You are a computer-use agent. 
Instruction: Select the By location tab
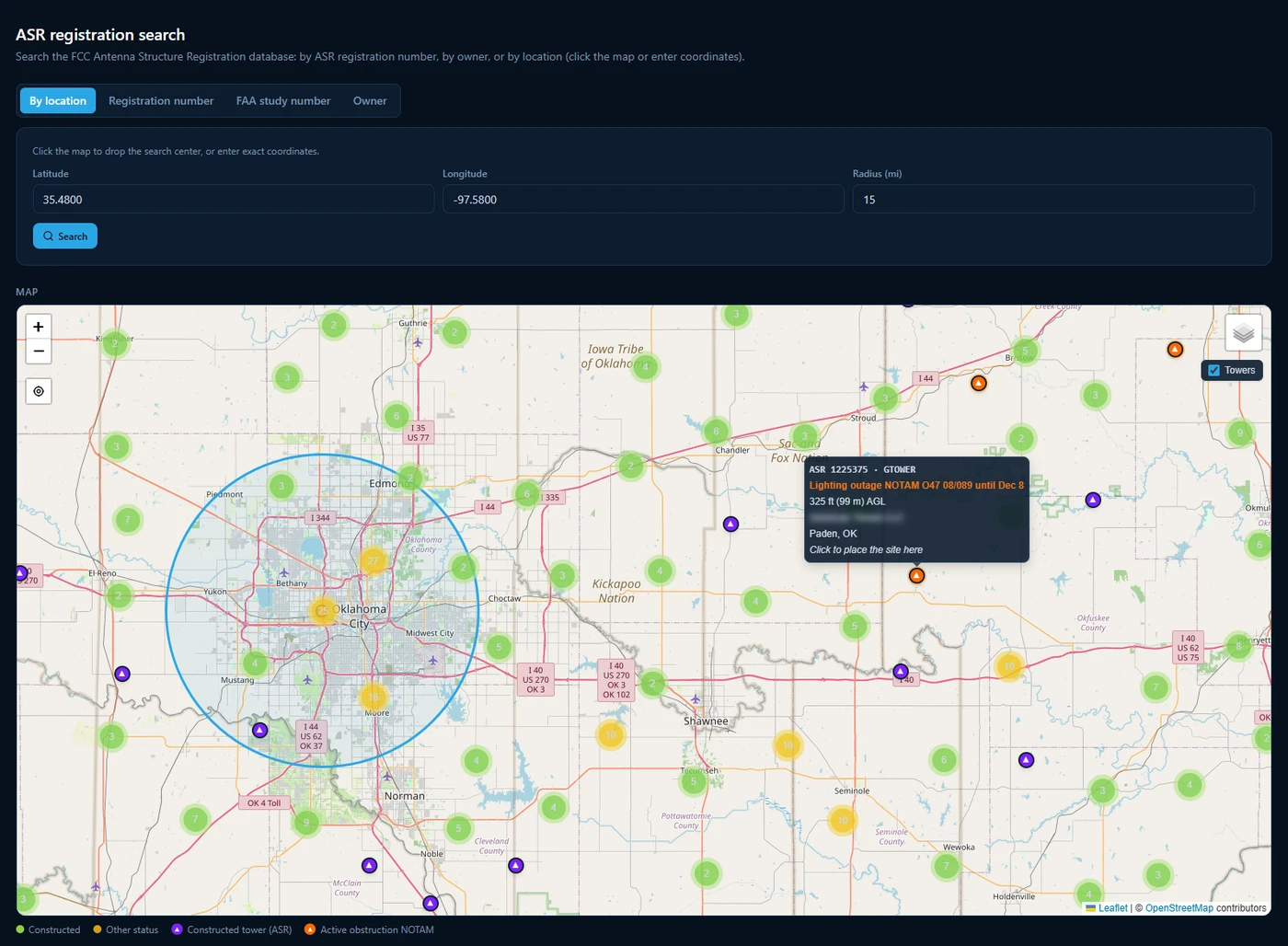pyautogui.click(x=58, y=101)
